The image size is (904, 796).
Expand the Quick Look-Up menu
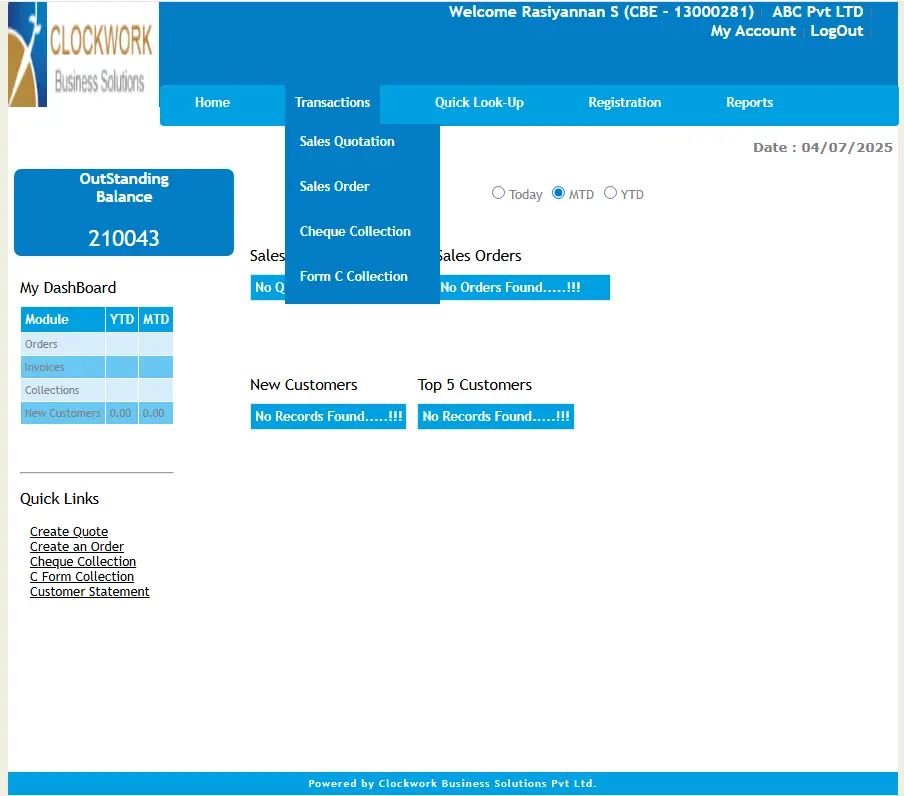coord(479,102)
